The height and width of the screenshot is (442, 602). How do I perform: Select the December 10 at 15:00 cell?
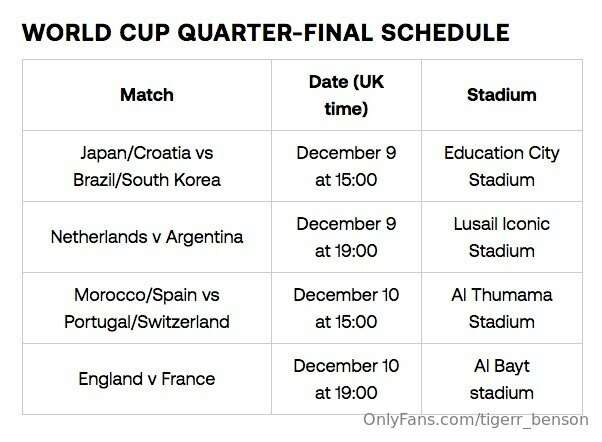tap(346, 308)
